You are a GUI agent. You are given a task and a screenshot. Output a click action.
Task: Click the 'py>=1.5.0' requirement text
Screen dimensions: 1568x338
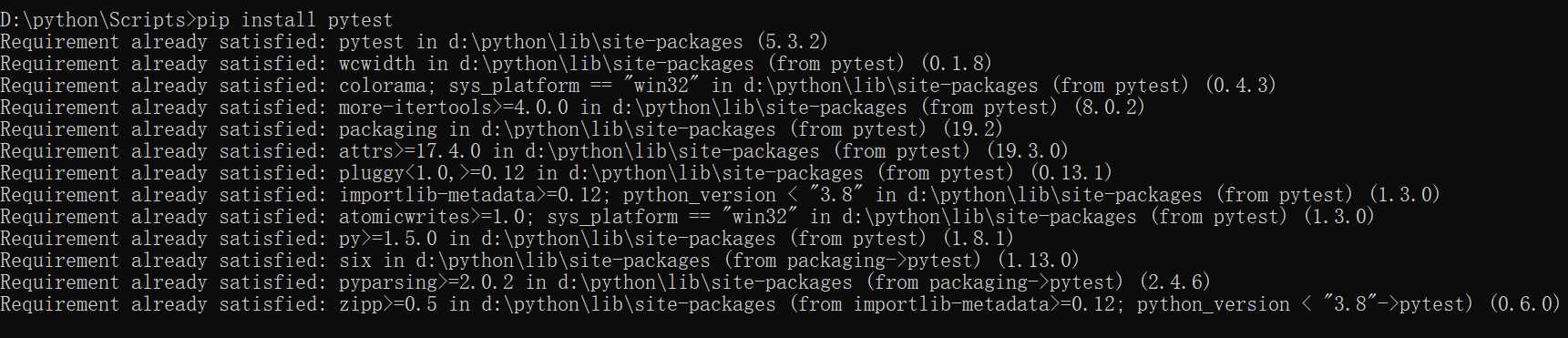pos(388,239)
